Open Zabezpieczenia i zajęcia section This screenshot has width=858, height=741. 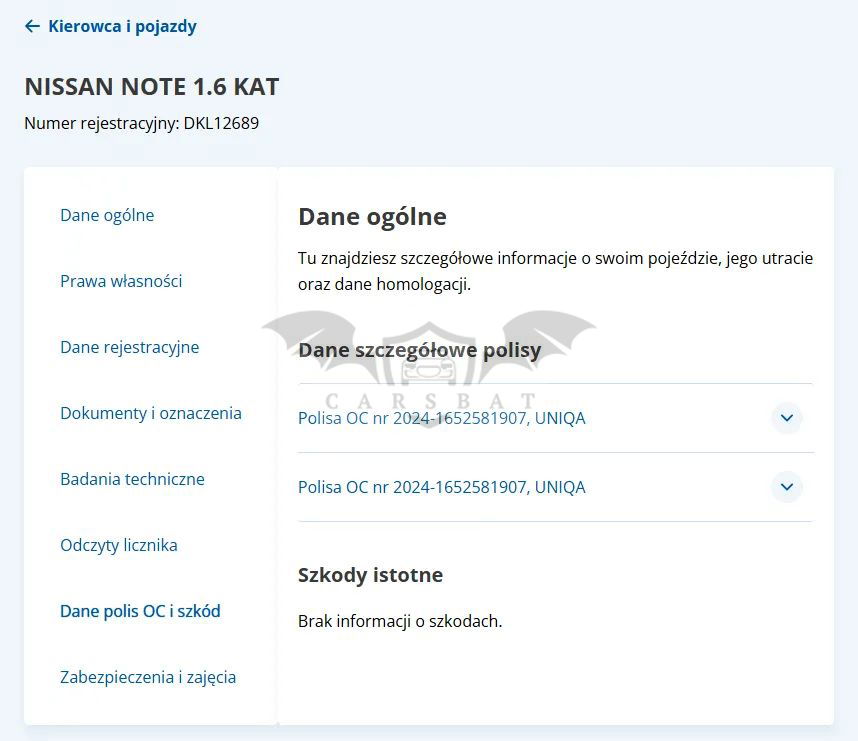(148, 677)
